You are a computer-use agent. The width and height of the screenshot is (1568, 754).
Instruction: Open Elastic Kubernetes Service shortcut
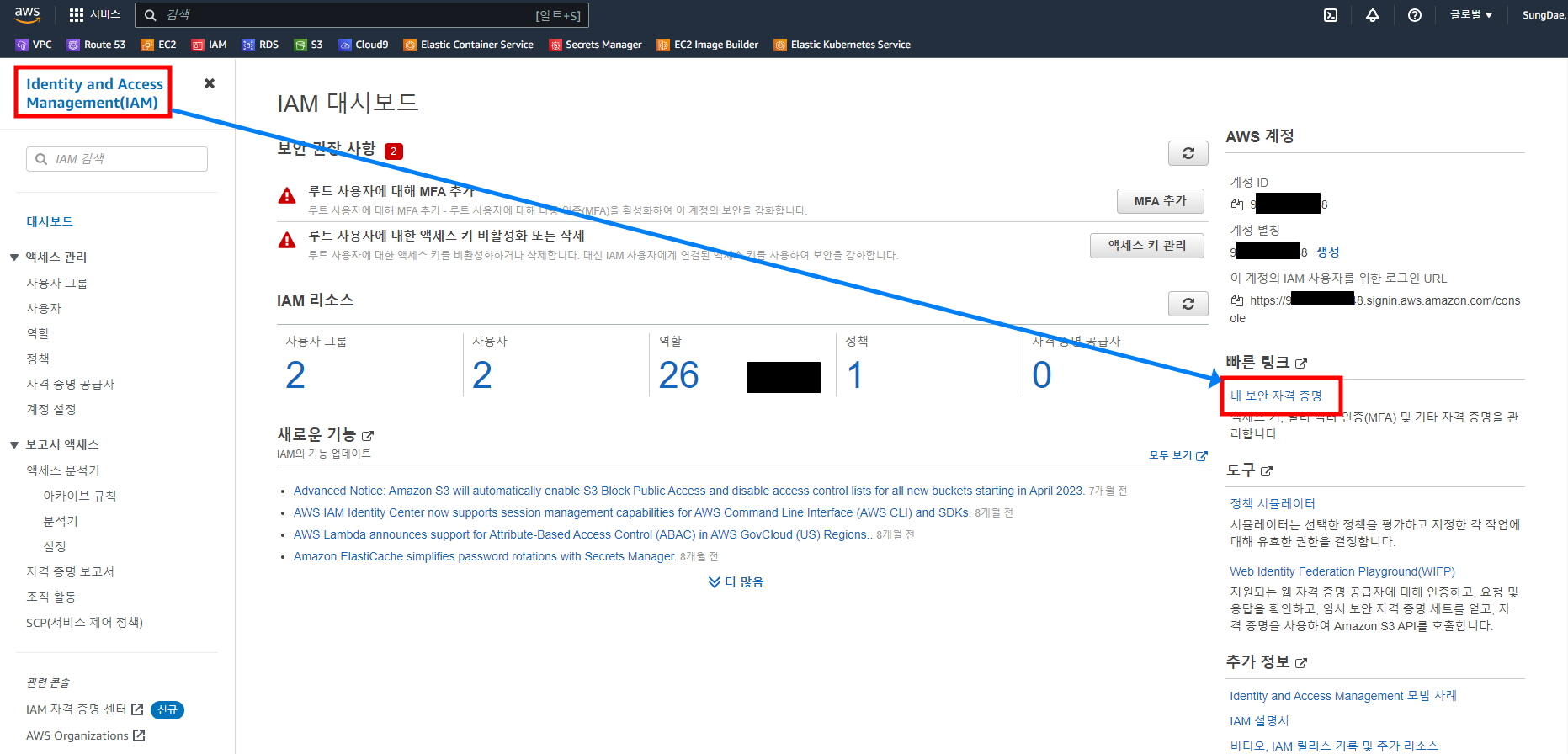pyautogui.click(x=842, y=45)
